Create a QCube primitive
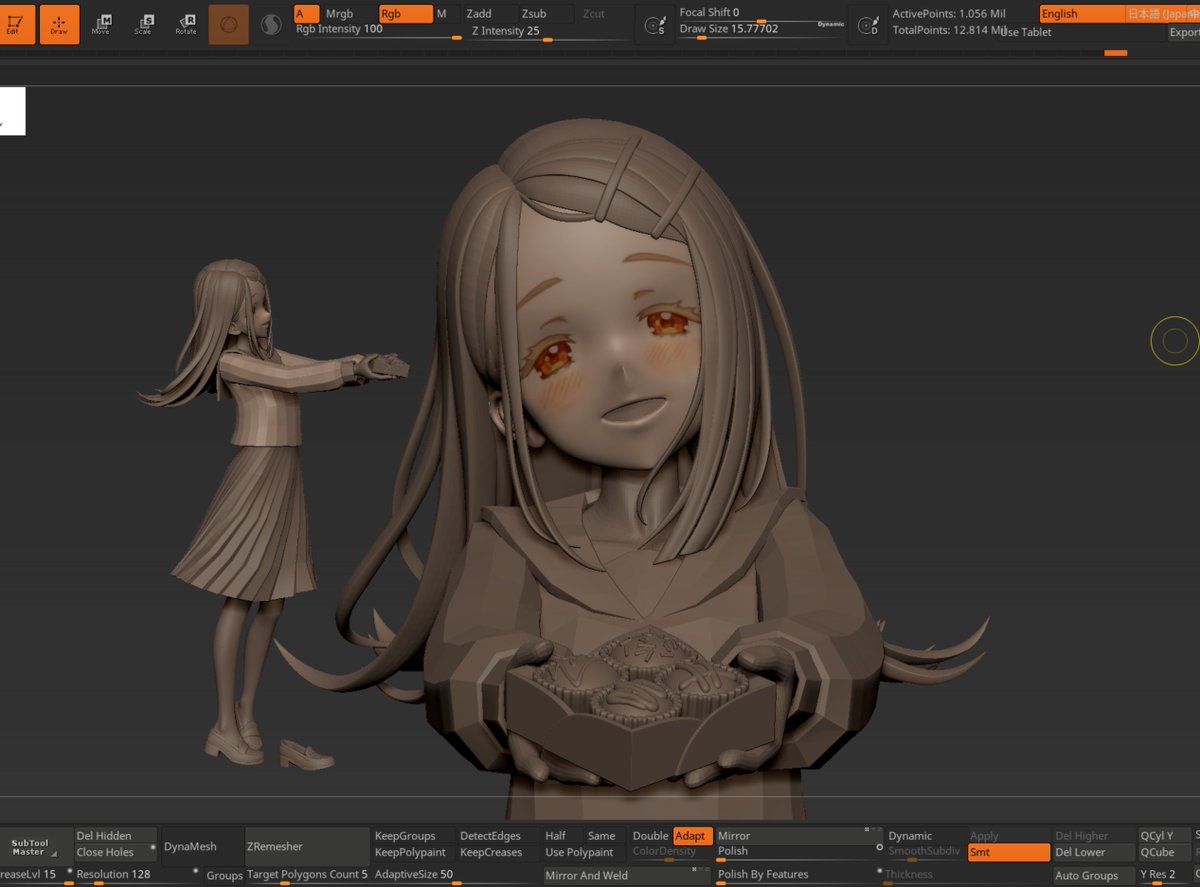The width and height of the screenshot is (1200, 887). (1164, 853)
